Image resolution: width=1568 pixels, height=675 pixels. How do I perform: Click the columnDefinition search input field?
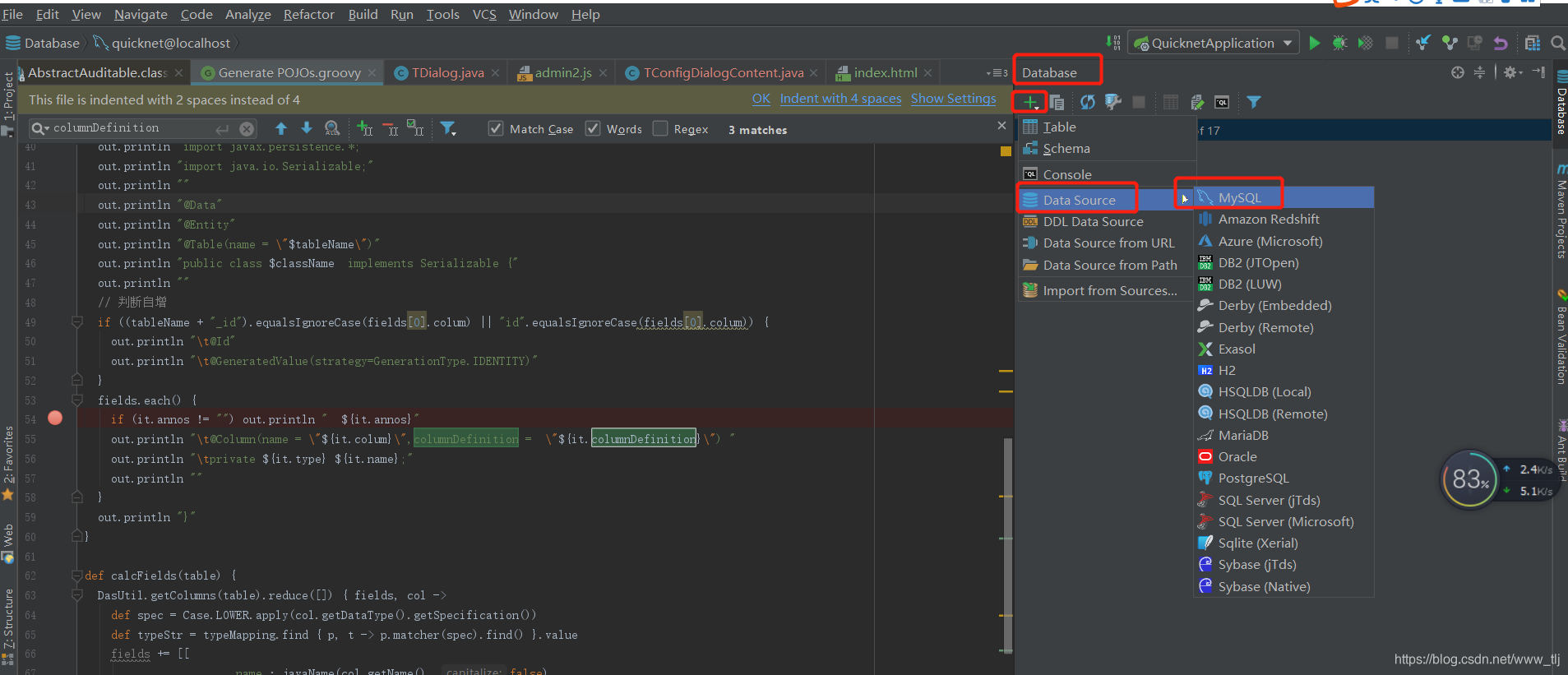132,128
